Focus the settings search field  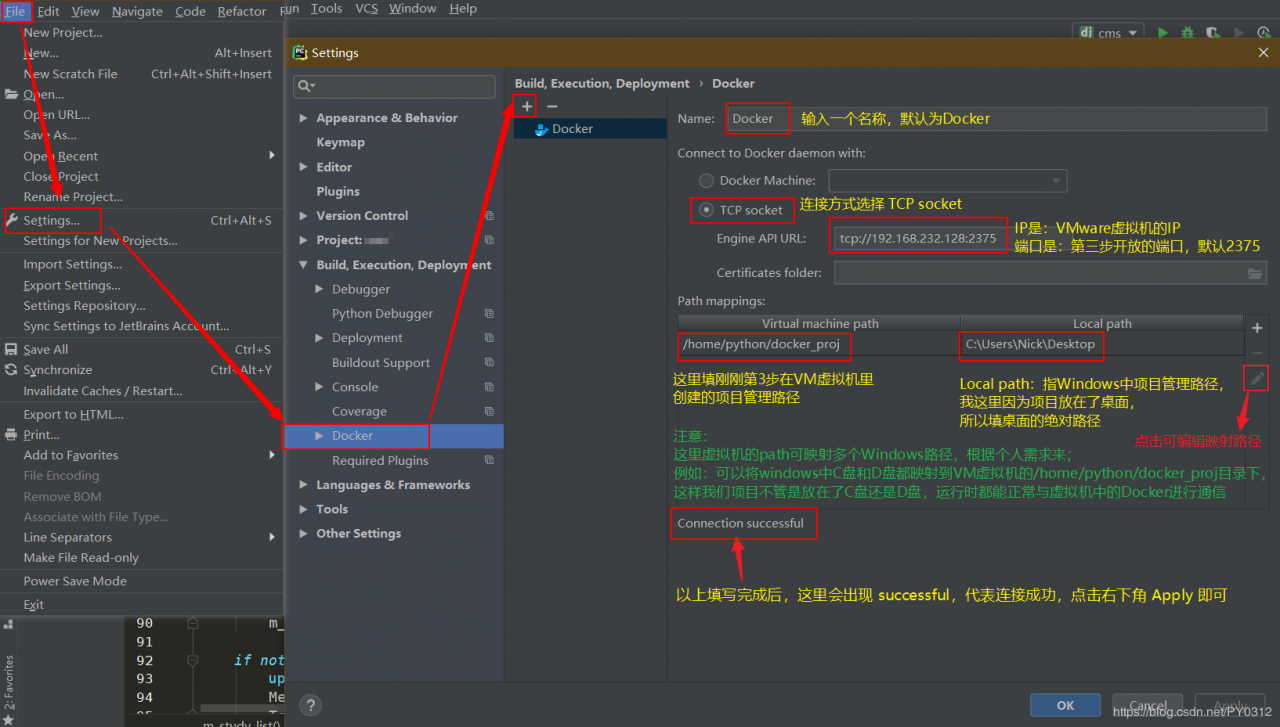coord(394,86)
